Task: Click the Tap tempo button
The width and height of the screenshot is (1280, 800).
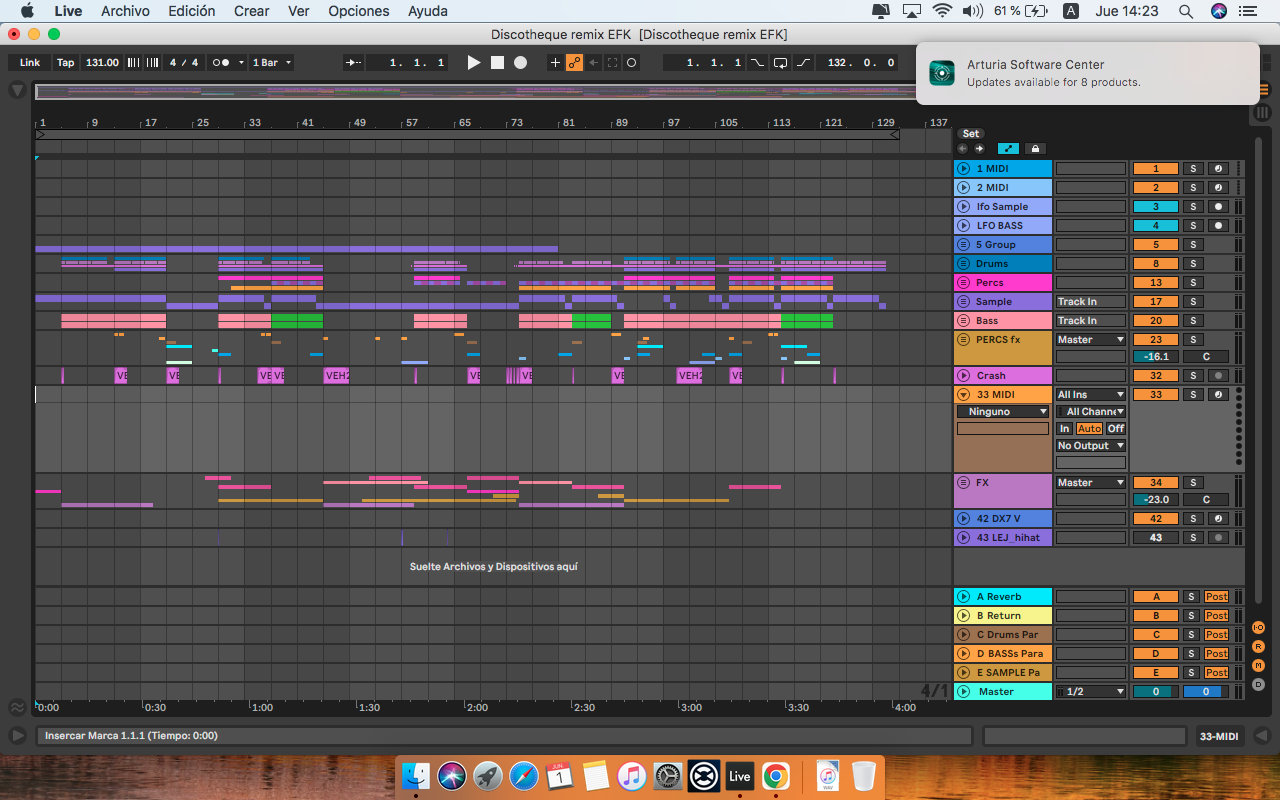Action: point(65,62)
